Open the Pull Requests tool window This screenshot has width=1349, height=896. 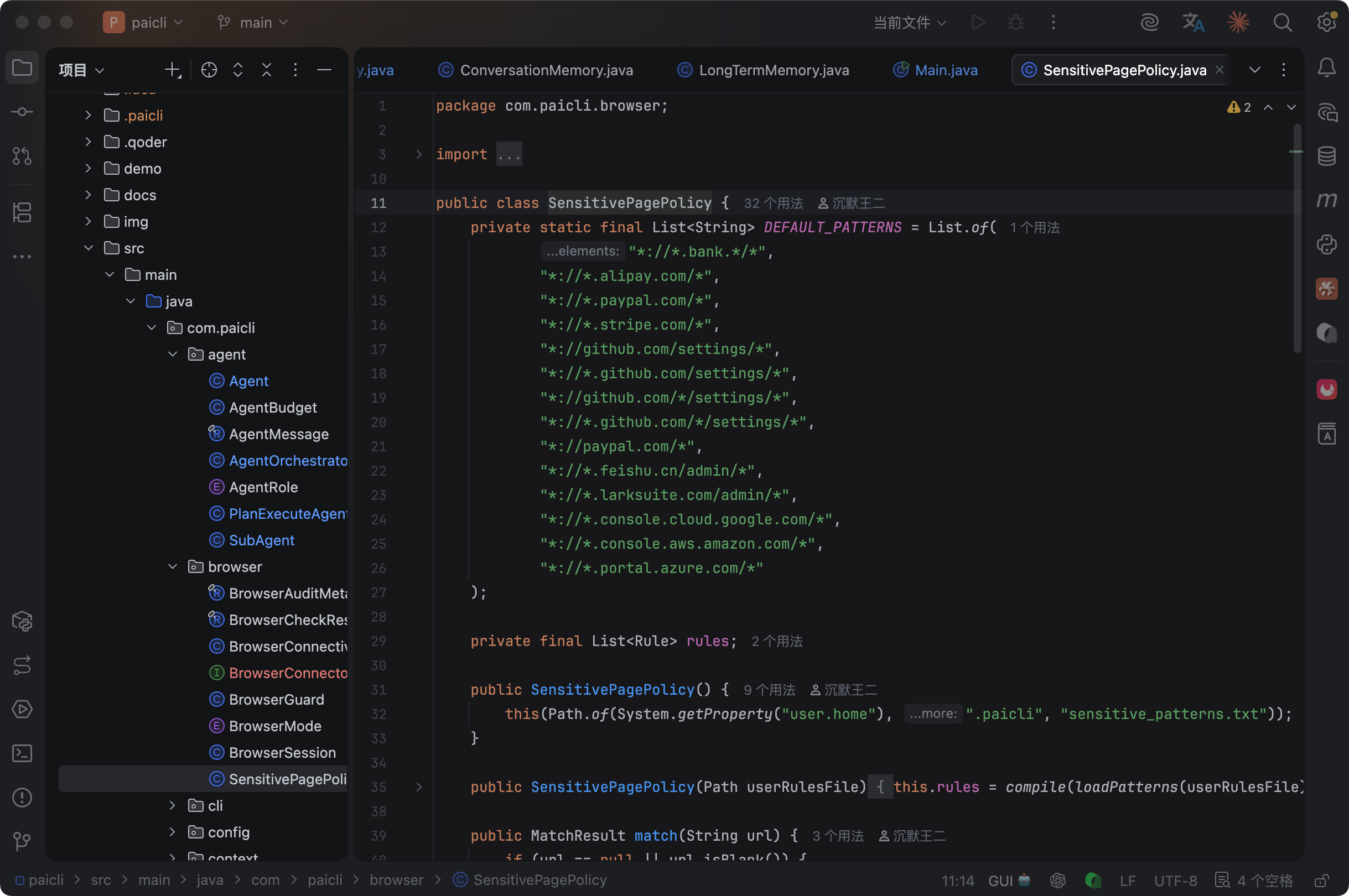pyautogui.click(x=22, y=156)
